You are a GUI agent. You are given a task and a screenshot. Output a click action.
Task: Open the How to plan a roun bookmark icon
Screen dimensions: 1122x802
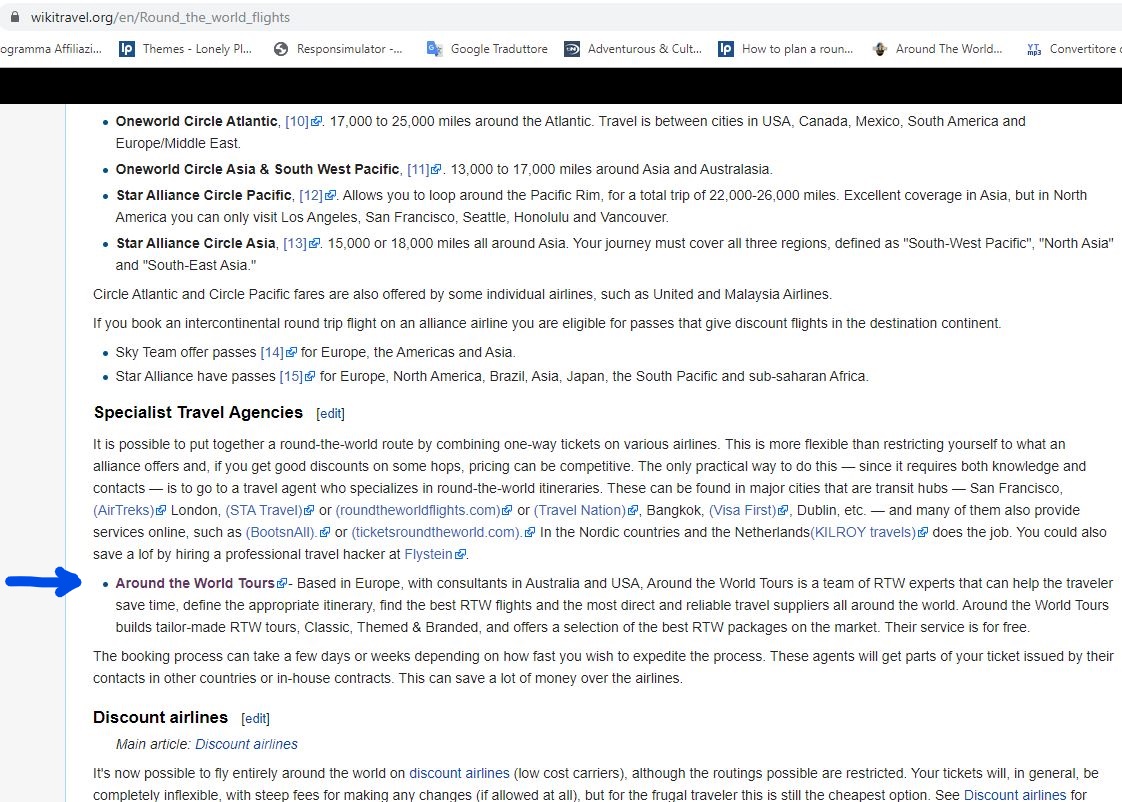click(726, 49)
